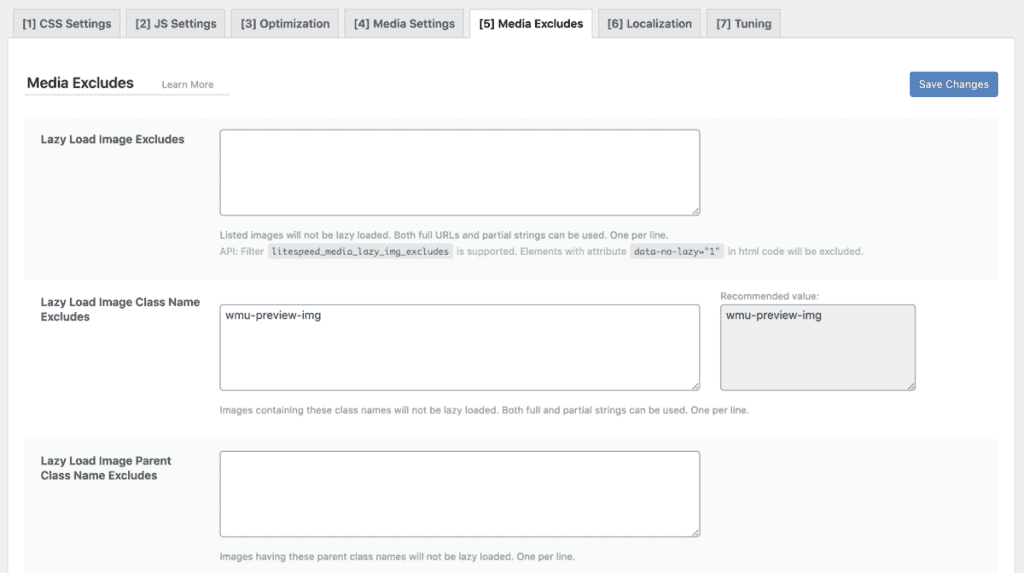Click resize grip on Class Name Excludes text area
This screenshot has height=573, width=1024.
pyautogui.click(x=695, y=386)
